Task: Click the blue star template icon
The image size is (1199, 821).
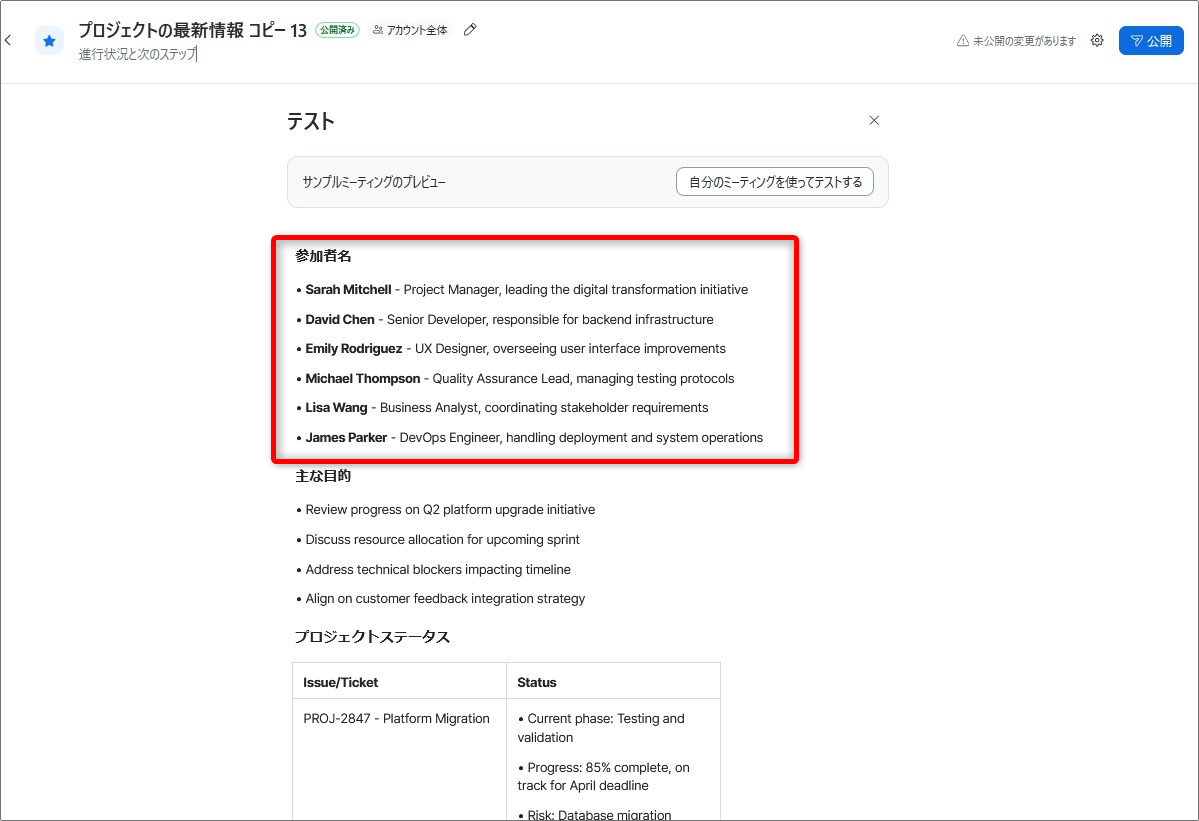Action: coord(49,41)
